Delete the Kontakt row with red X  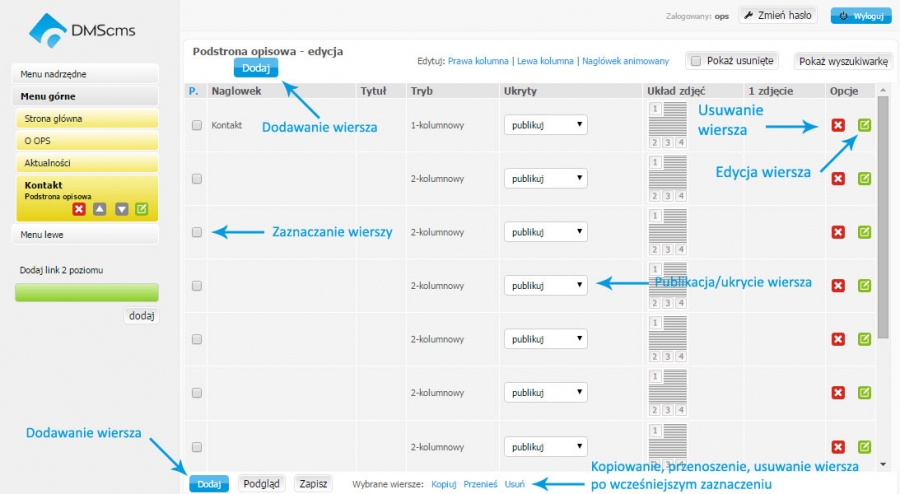[x=838, y=125]
